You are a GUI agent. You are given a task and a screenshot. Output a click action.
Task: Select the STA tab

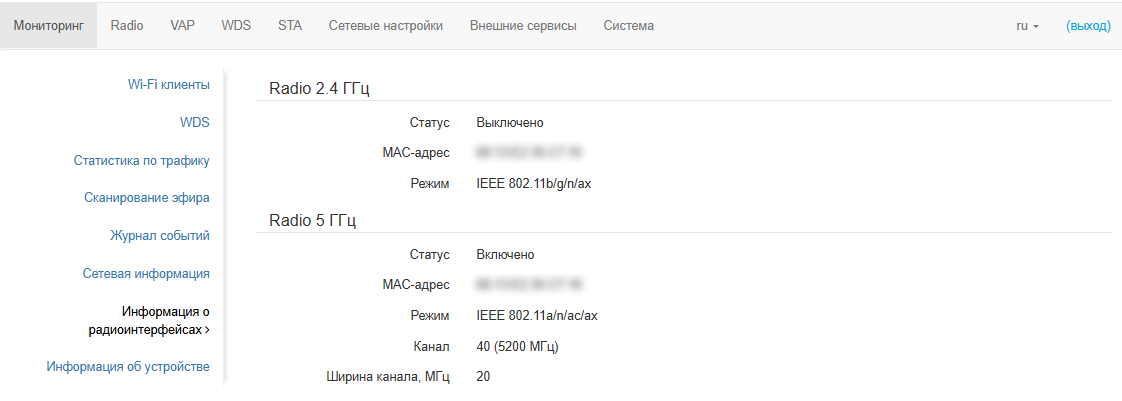[290, 26]
